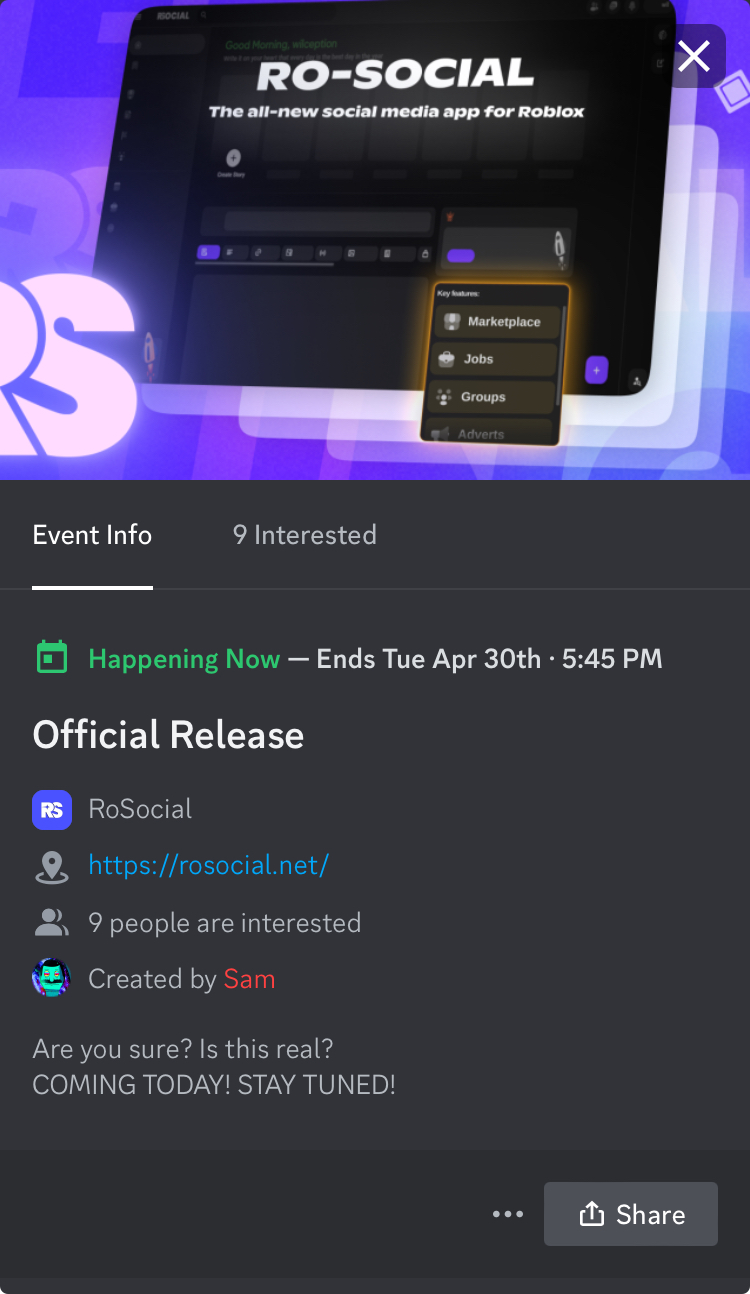Click the 9 people are interested text
Viewport: 750px width, 1294px height.
pyautogui.click(x=225, y=923)
